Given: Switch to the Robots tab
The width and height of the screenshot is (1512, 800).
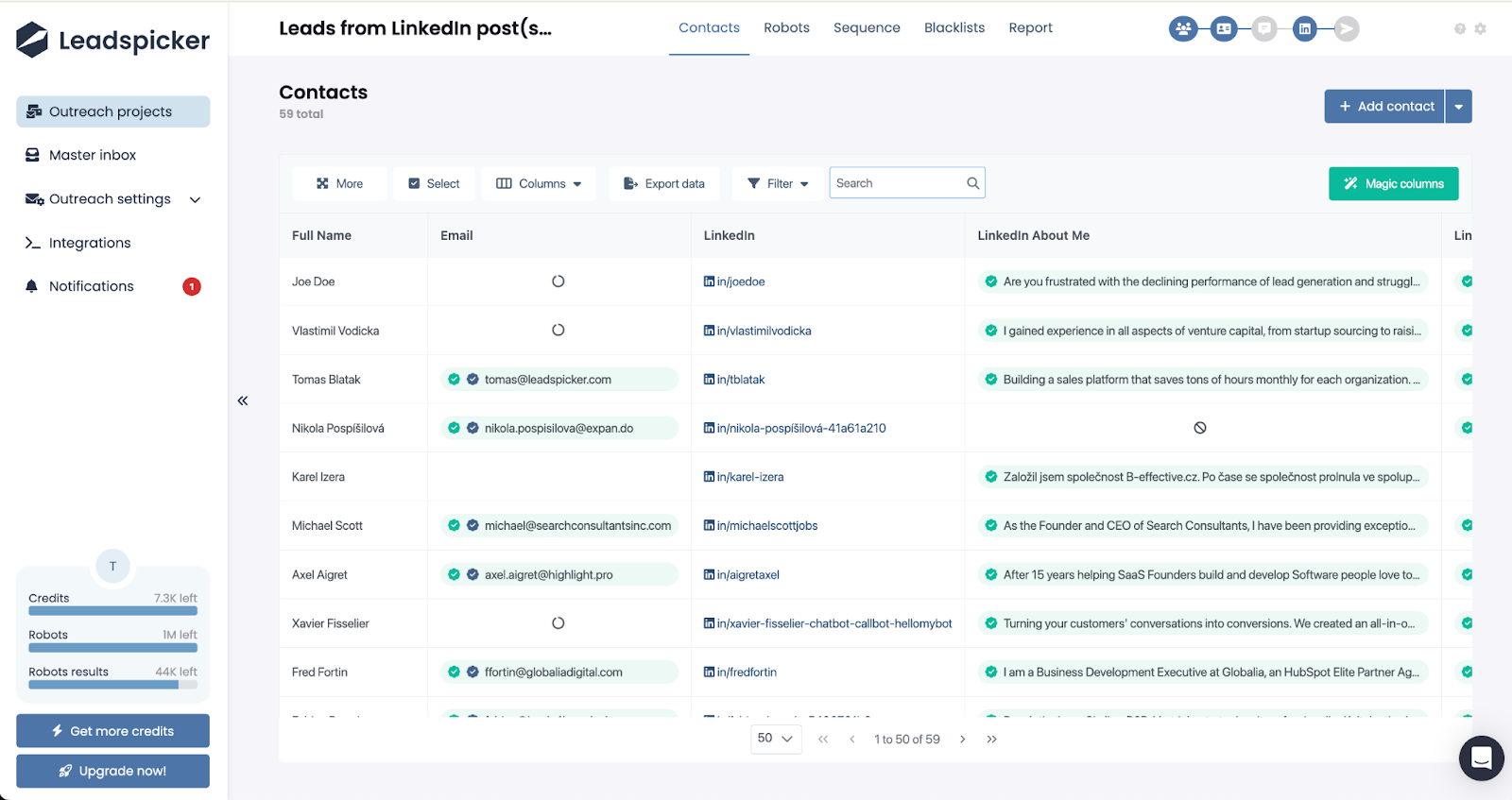Looking at the screenshot, I should (x=786, y=28).
